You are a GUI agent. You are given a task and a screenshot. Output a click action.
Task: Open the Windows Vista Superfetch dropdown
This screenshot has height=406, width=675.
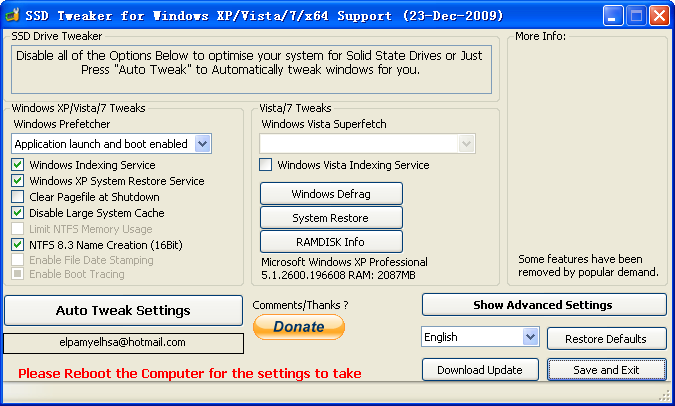point(466,144)
